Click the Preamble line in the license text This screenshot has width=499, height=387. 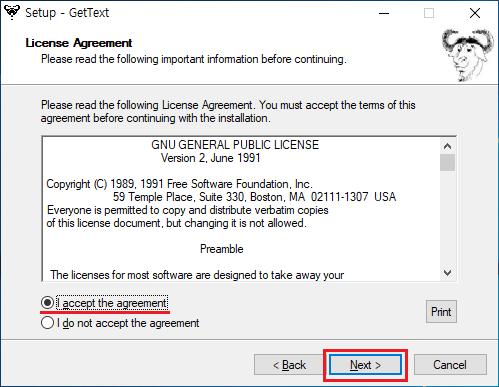(222, 249)
